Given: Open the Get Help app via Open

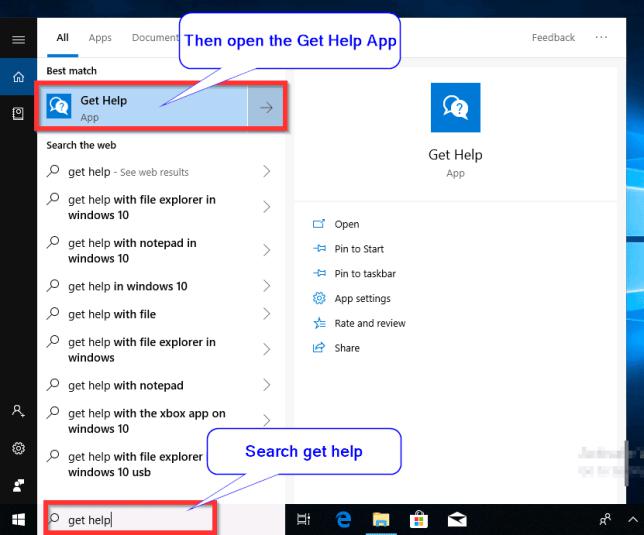Looking at the screenshot, I should pyautogui.click(x=347, y=224).
